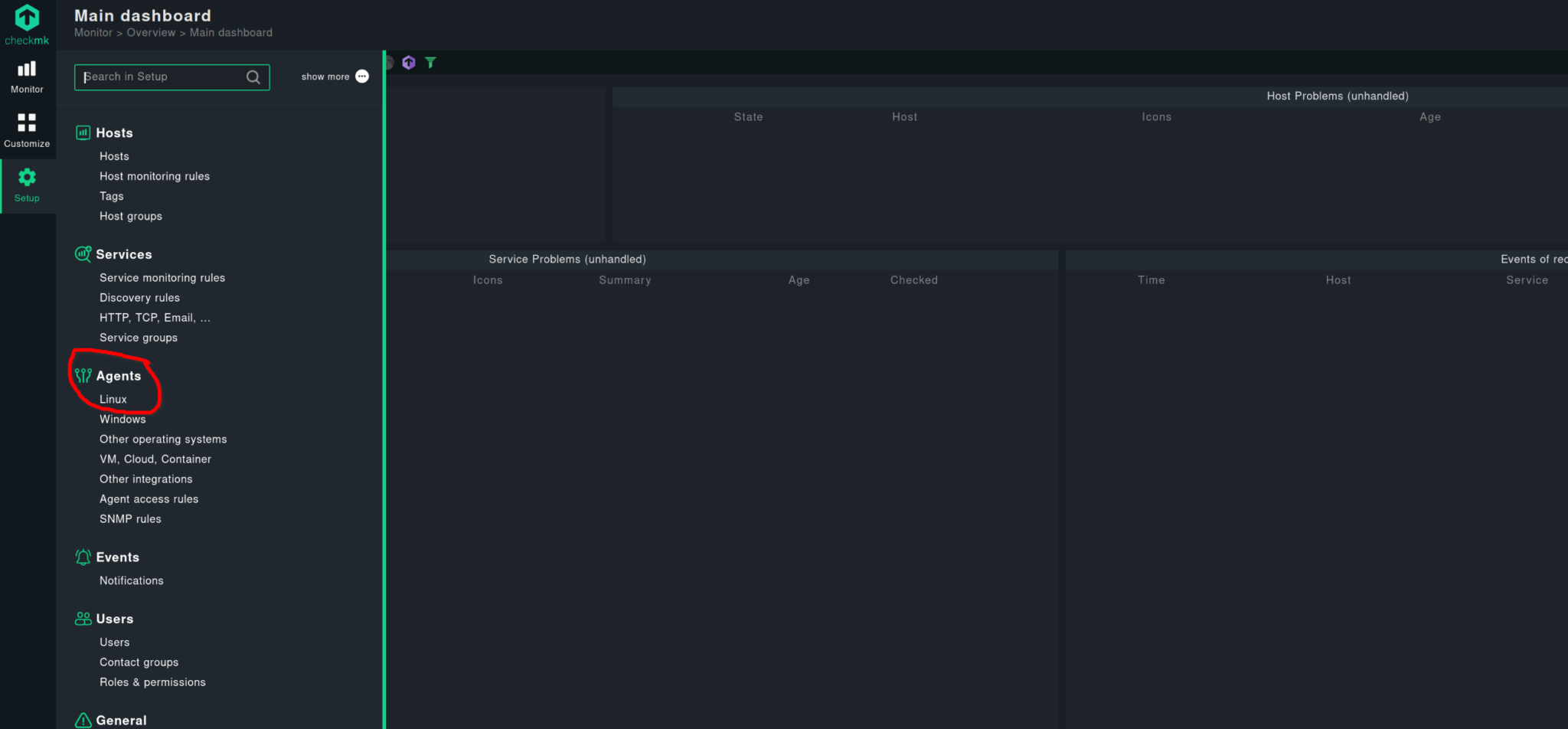Click the checkmk logo icon
This screenshot has height=729, width=1568.
click(x=27, y=18)
